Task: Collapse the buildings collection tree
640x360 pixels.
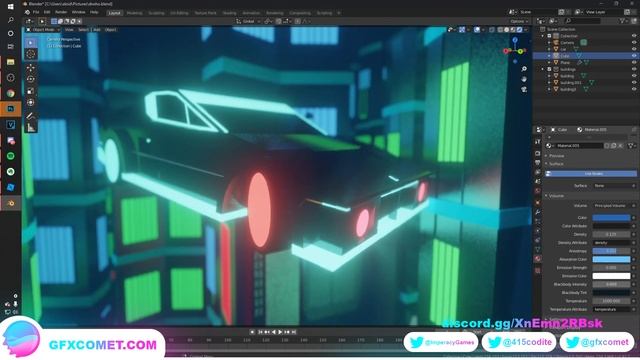Action: [543, 69]
